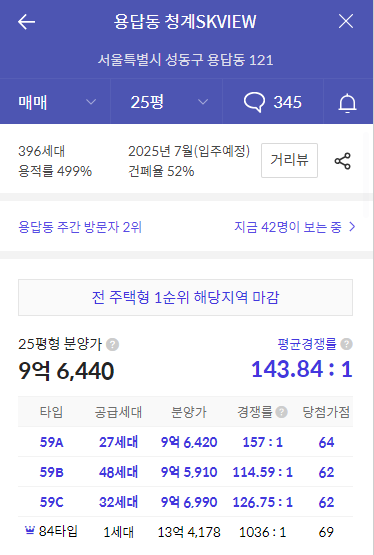
Task: Open the 25평 size dropdown
Action: (x=167, y=102)
